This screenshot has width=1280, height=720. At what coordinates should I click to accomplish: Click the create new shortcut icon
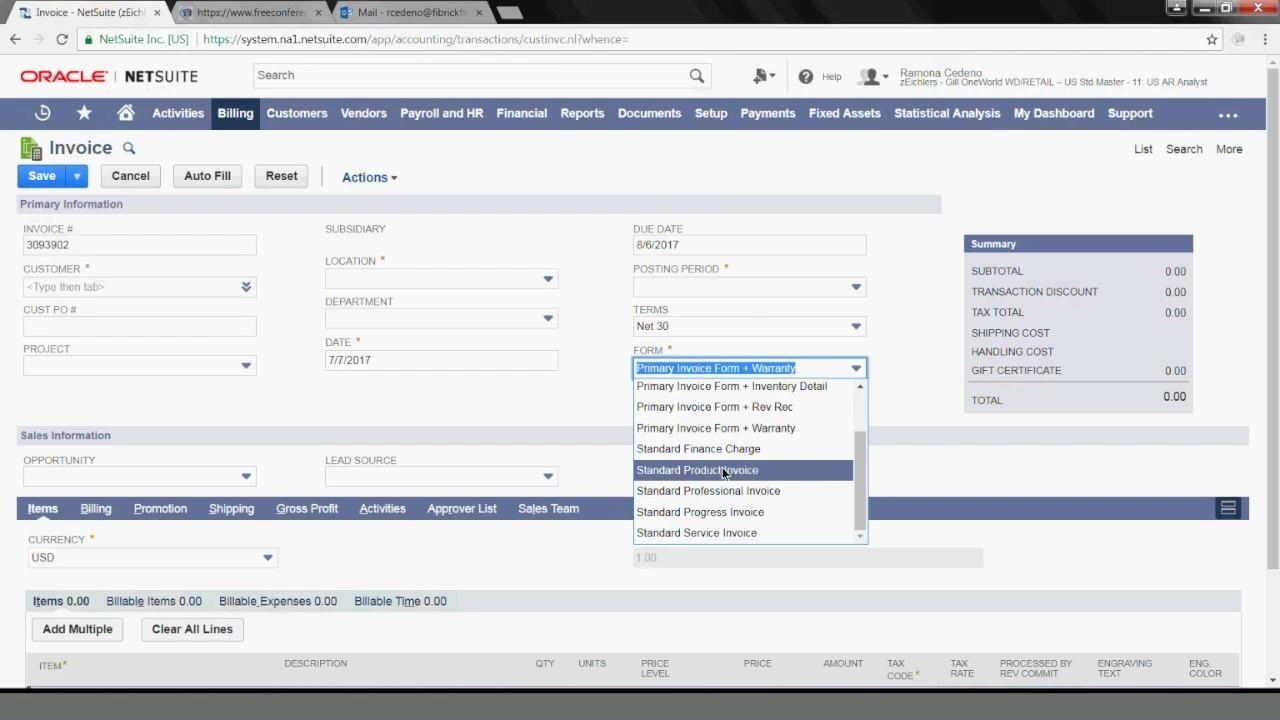(764, 76)
